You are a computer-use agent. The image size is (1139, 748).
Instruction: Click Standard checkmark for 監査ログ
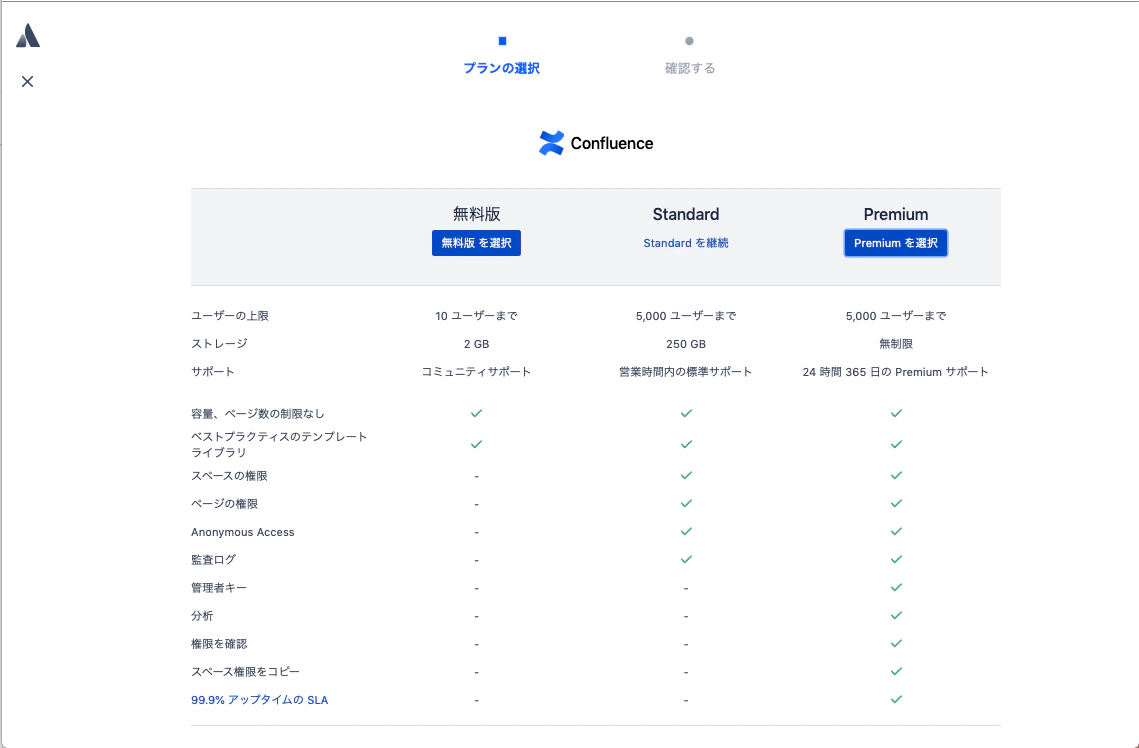pyautogui.click(x=686, y=559)
